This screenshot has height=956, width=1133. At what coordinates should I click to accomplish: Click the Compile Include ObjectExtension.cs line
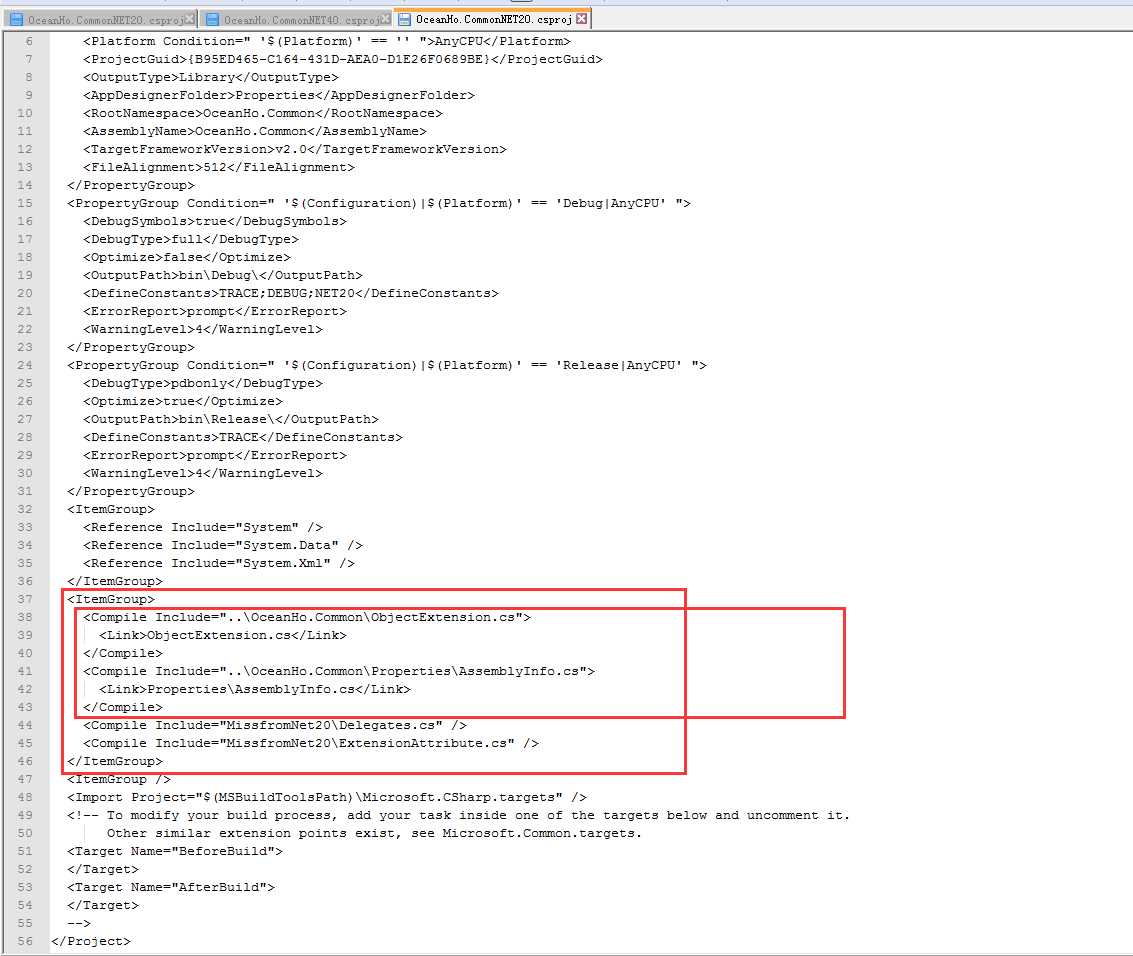click(x=306, y=617)
